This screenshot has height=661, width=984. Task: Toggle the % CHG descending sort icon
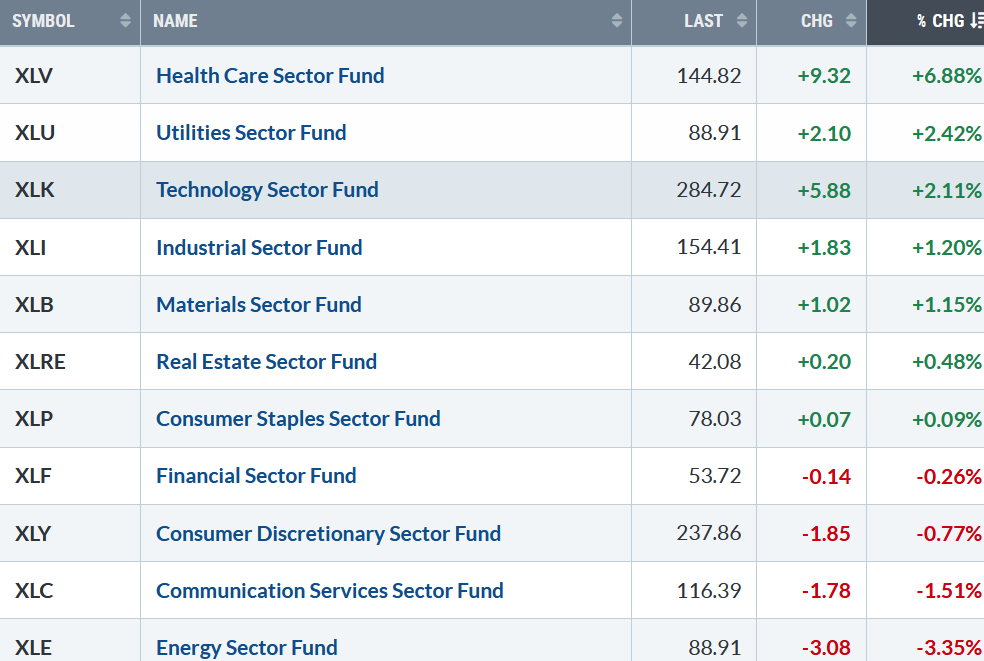[976, 21]
